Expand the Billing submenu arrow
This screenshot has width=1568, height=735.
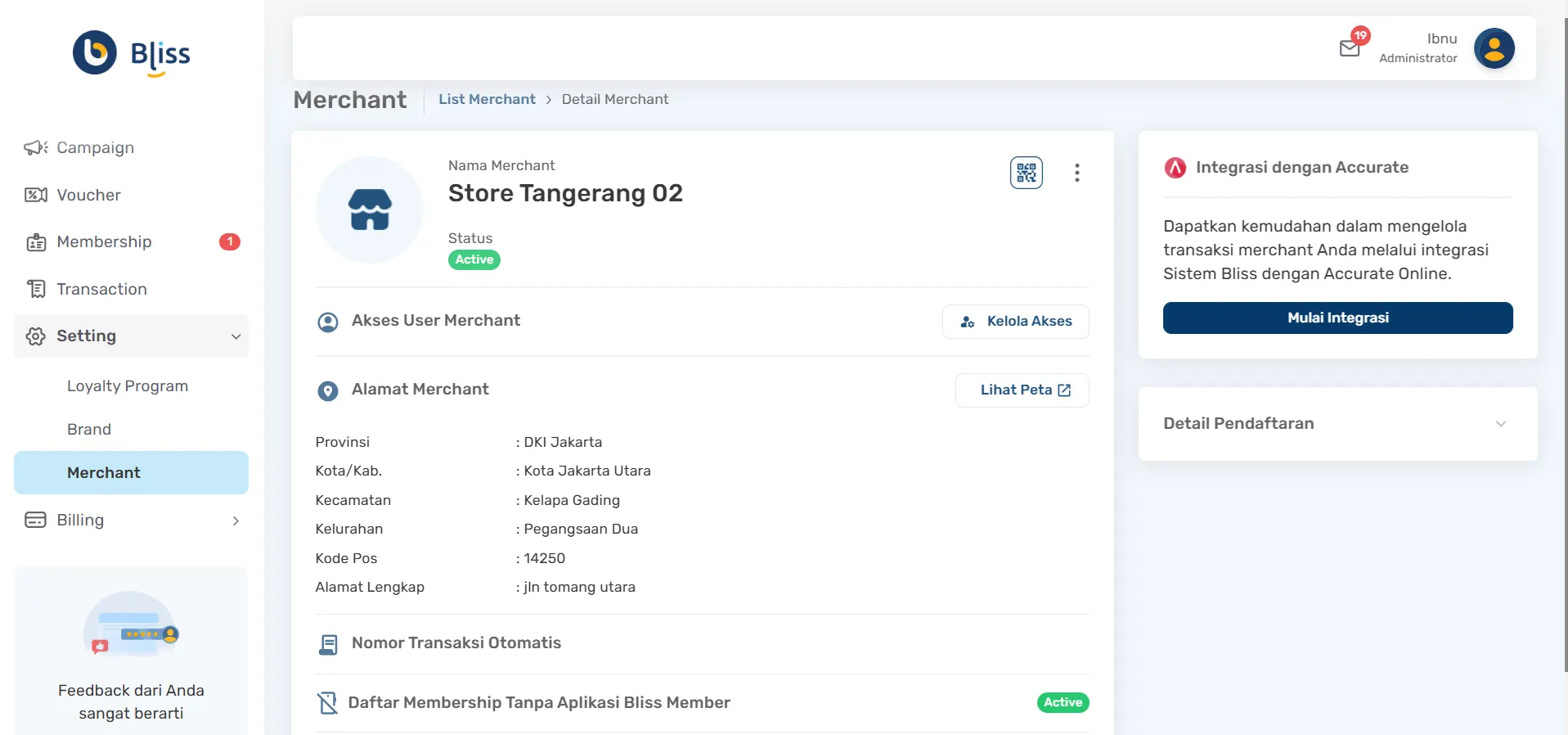click(236, 521)
